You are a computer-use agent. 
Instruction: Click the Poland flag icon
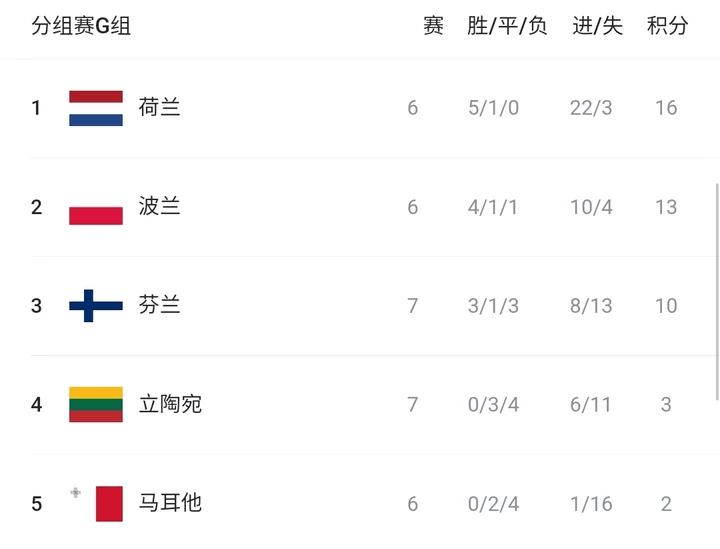pos(96,208)
